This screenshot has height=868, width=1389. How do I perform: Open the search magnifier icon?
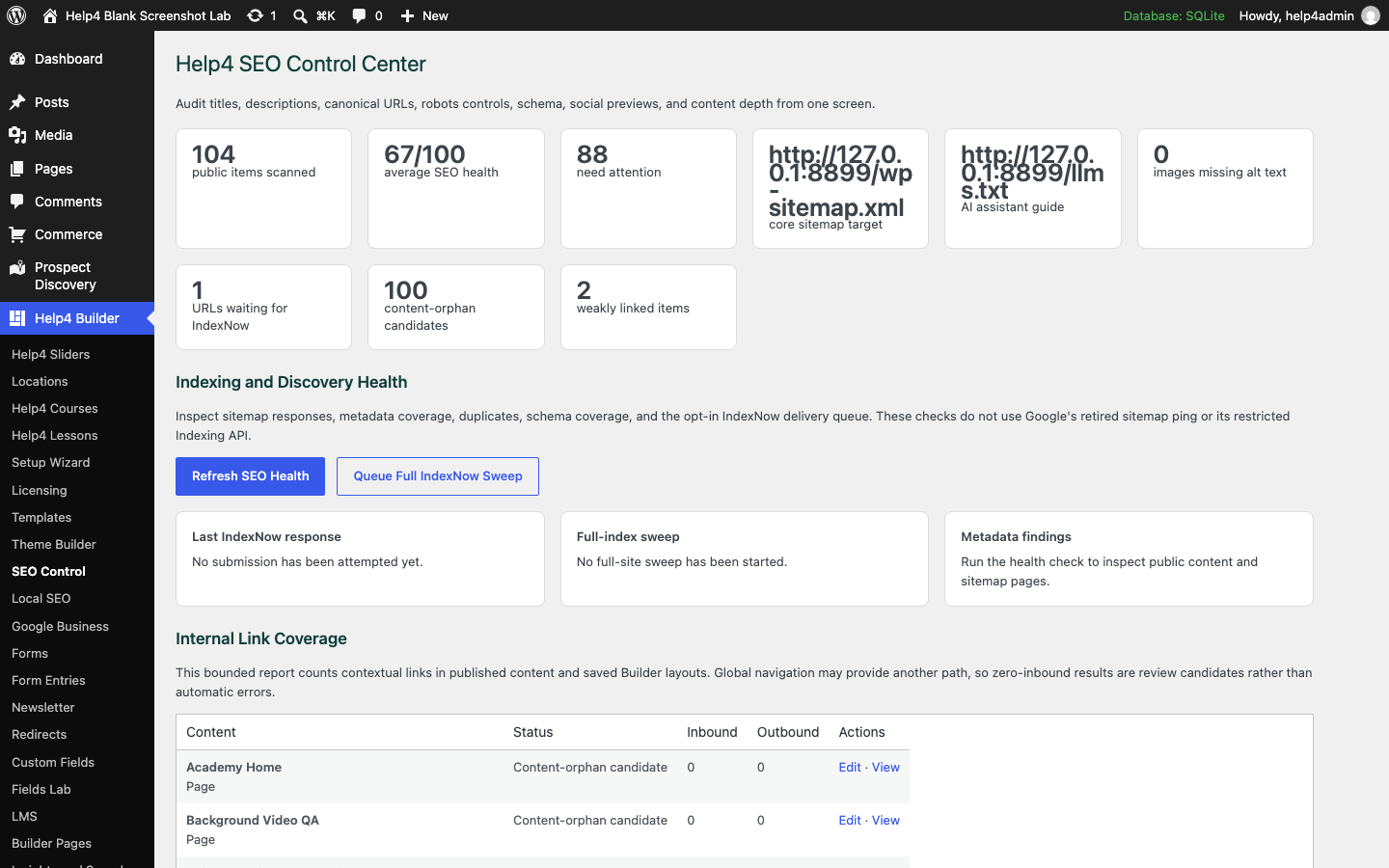pos(300,15)
